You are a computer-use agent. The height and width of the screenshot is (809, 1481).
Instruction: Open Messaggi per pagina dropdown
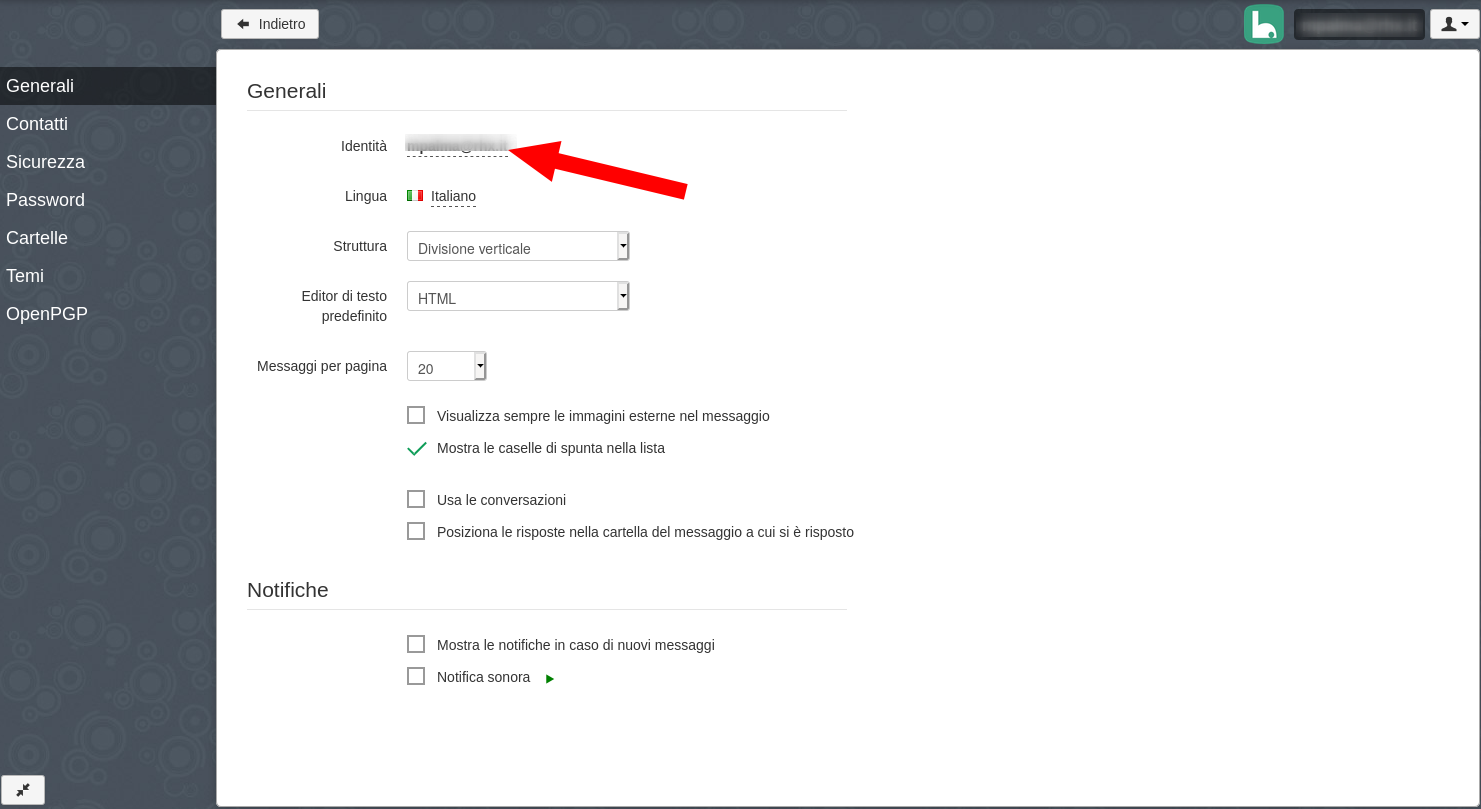[447, 366]
